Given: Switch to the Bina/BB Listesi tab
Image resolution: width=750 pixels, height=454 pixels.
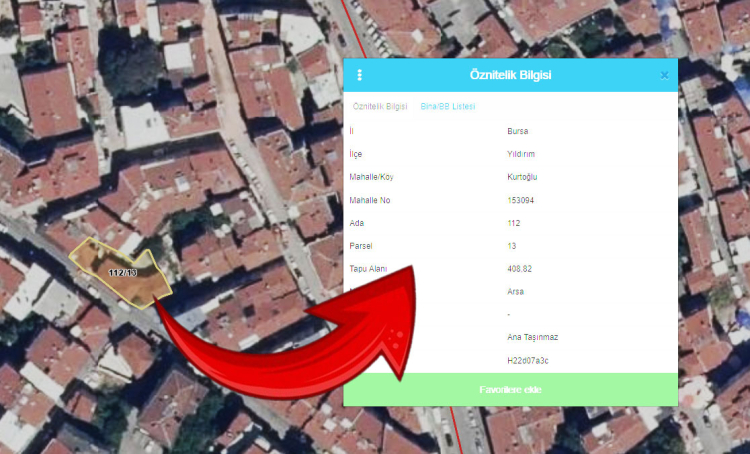Looking at the screenshot, I should click(447, 106).
